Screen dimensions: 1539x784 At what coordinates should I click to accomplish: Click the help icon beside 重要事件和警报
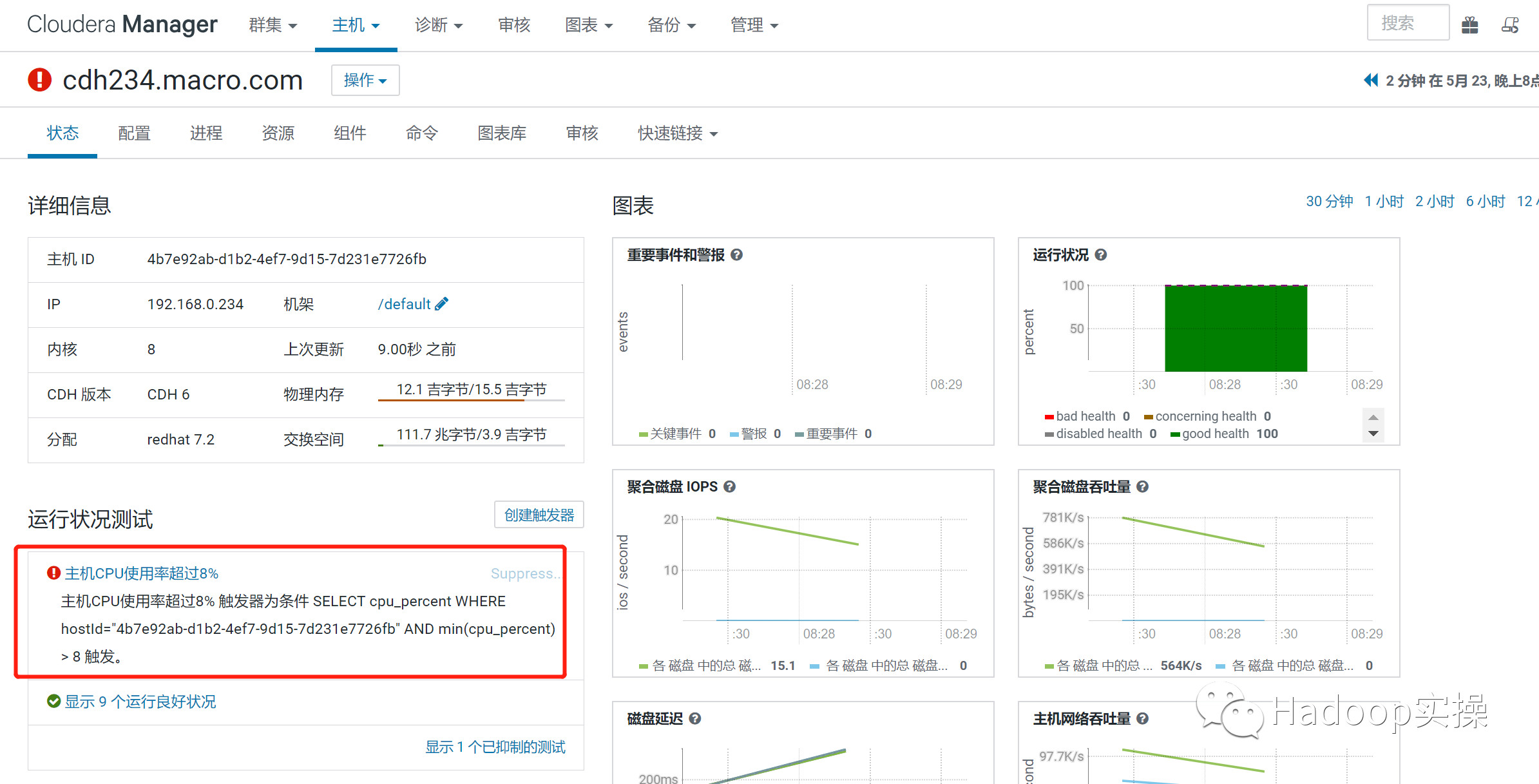pos(737,254)
